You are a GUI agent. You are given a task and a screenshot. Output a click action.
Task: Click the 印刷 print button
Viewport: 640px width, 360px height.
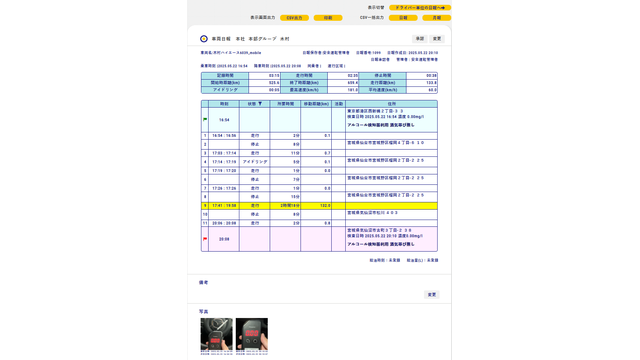328,18
